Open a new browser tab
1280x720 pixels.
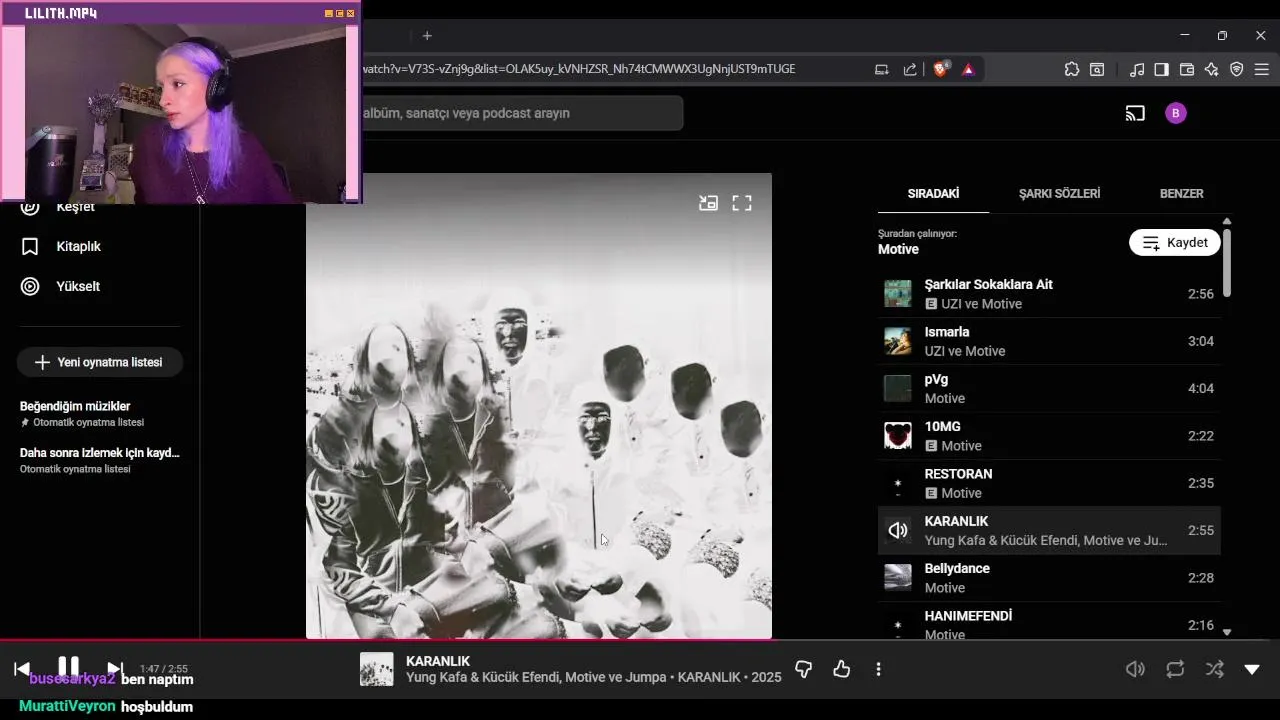(x=427, y=35)
